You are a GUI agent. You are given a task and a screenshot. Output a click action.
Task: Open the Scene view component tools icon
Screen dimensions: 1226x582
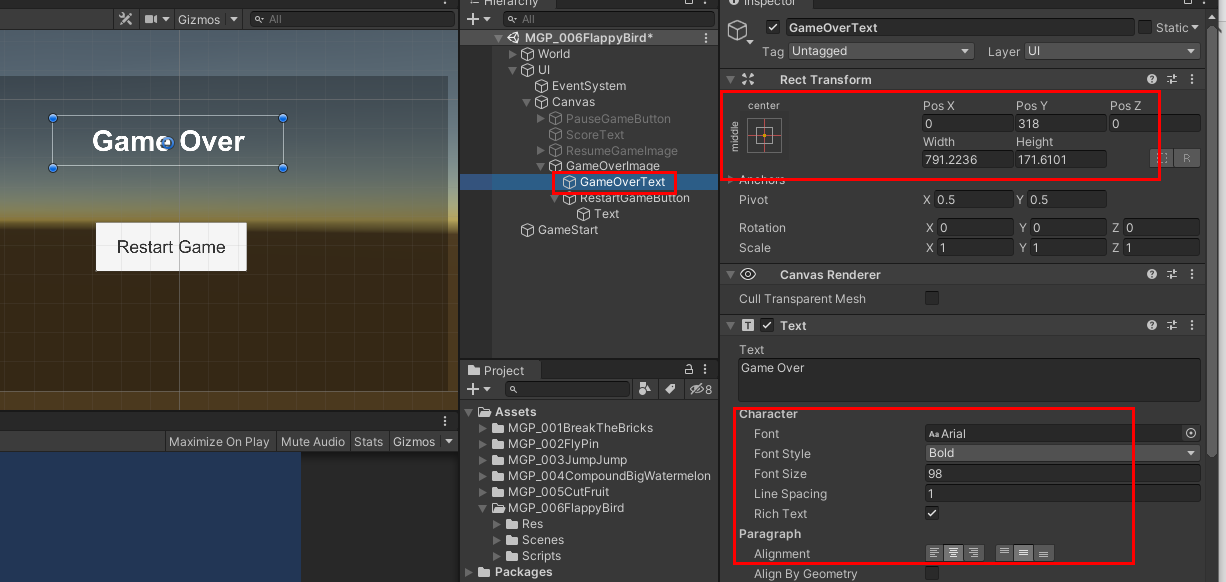(126, 19)
